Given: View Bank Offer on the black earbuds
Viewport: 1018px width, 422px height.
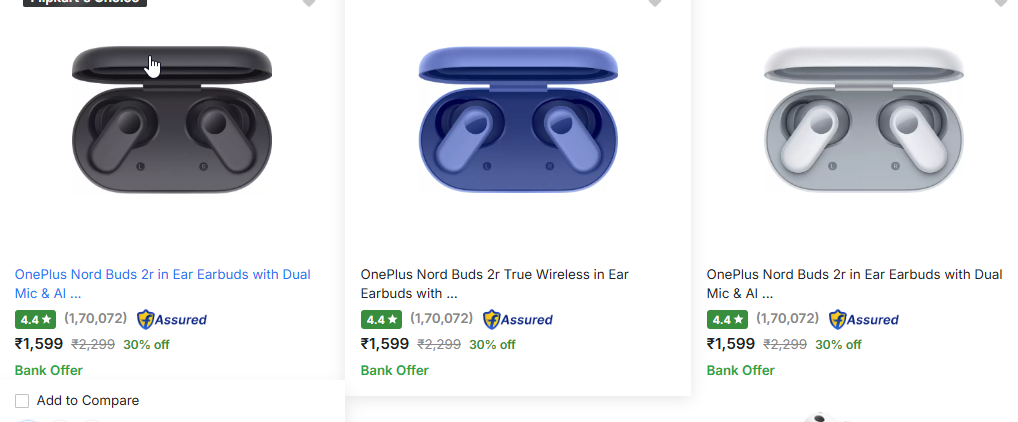Looking at the screenshot, I should click(49, 371).
